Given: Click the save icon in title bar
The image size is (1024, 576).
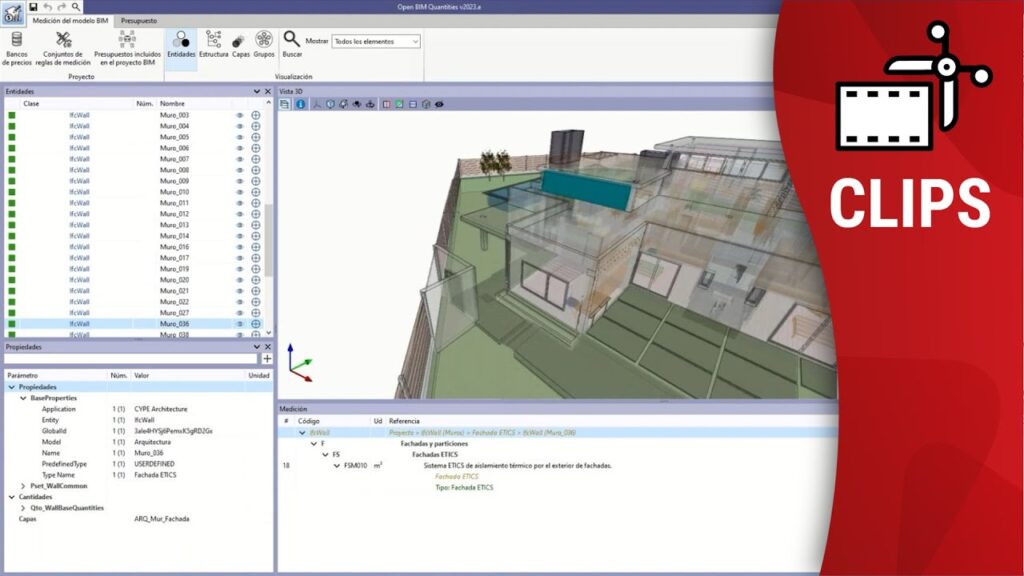Looking at the screenshot, I should click(x=33, y=6).
